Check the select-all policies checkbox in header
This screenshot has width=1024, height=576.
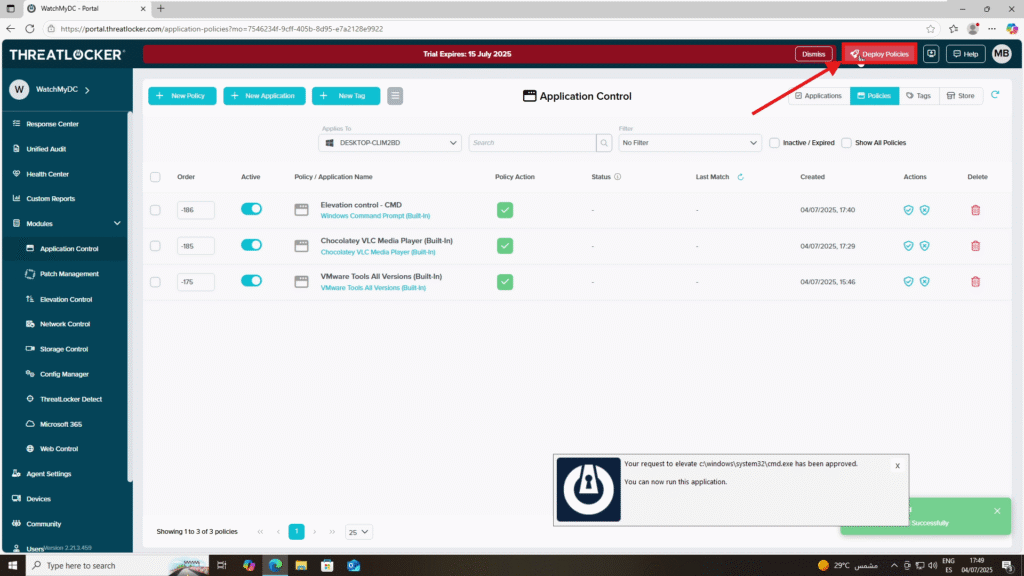155,177
